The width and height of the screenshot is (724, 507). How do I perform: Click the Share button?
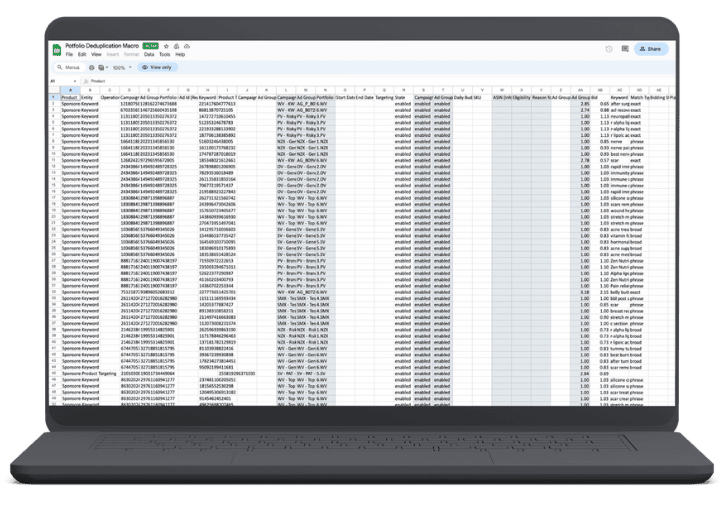tap(649, 48)
